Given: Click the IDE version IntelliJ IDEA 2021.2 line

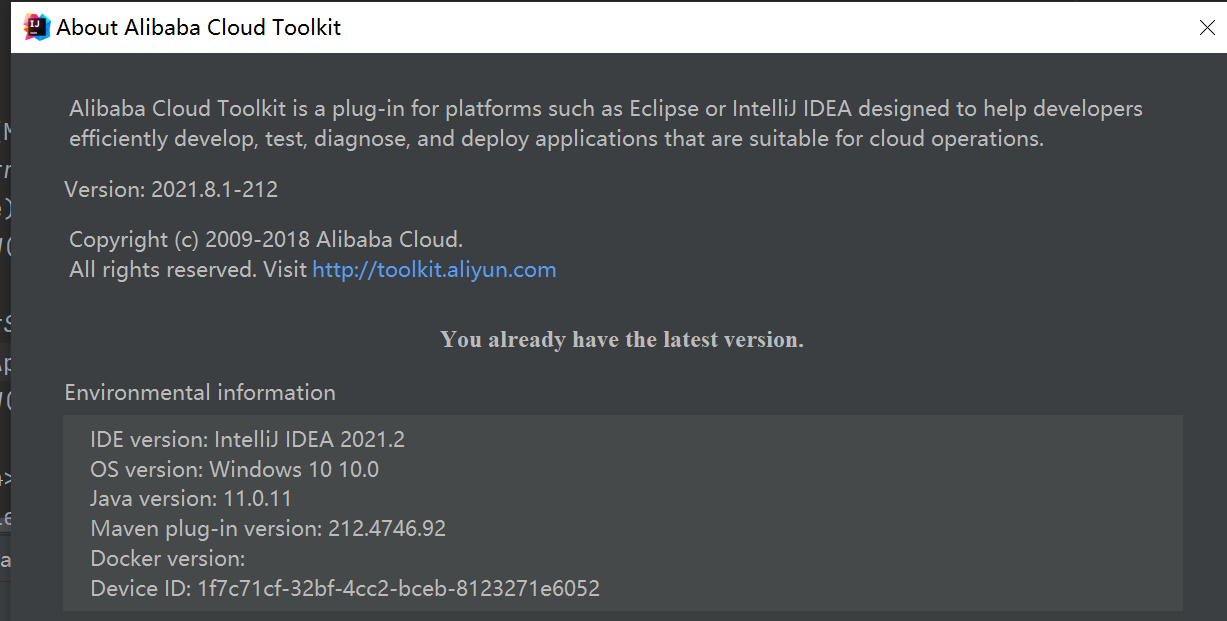Looking at the screenshot, I should point(246,438).
